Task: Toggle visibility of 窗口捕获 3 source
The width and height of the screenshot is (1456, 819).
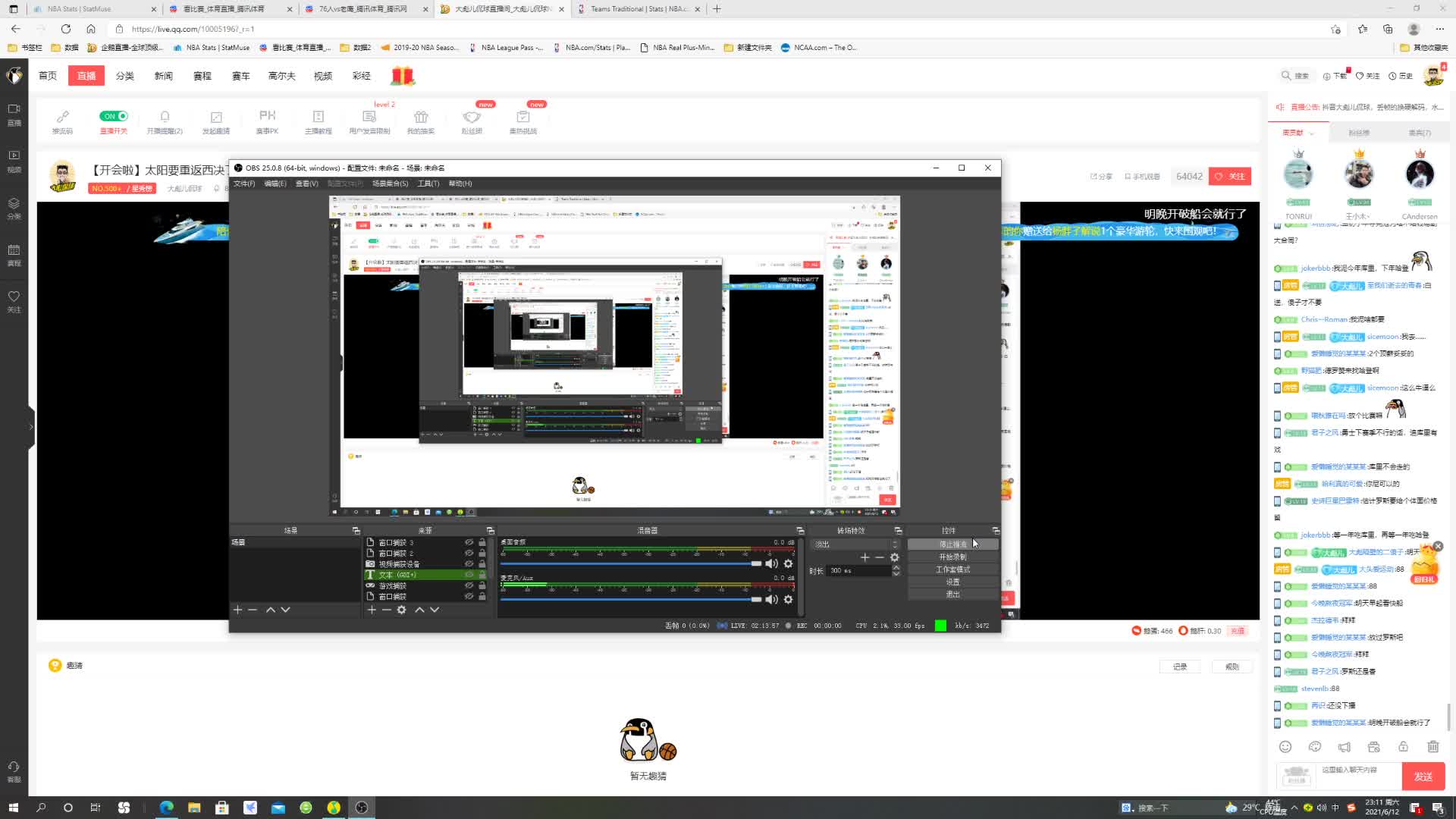Action: pos(469,542)
